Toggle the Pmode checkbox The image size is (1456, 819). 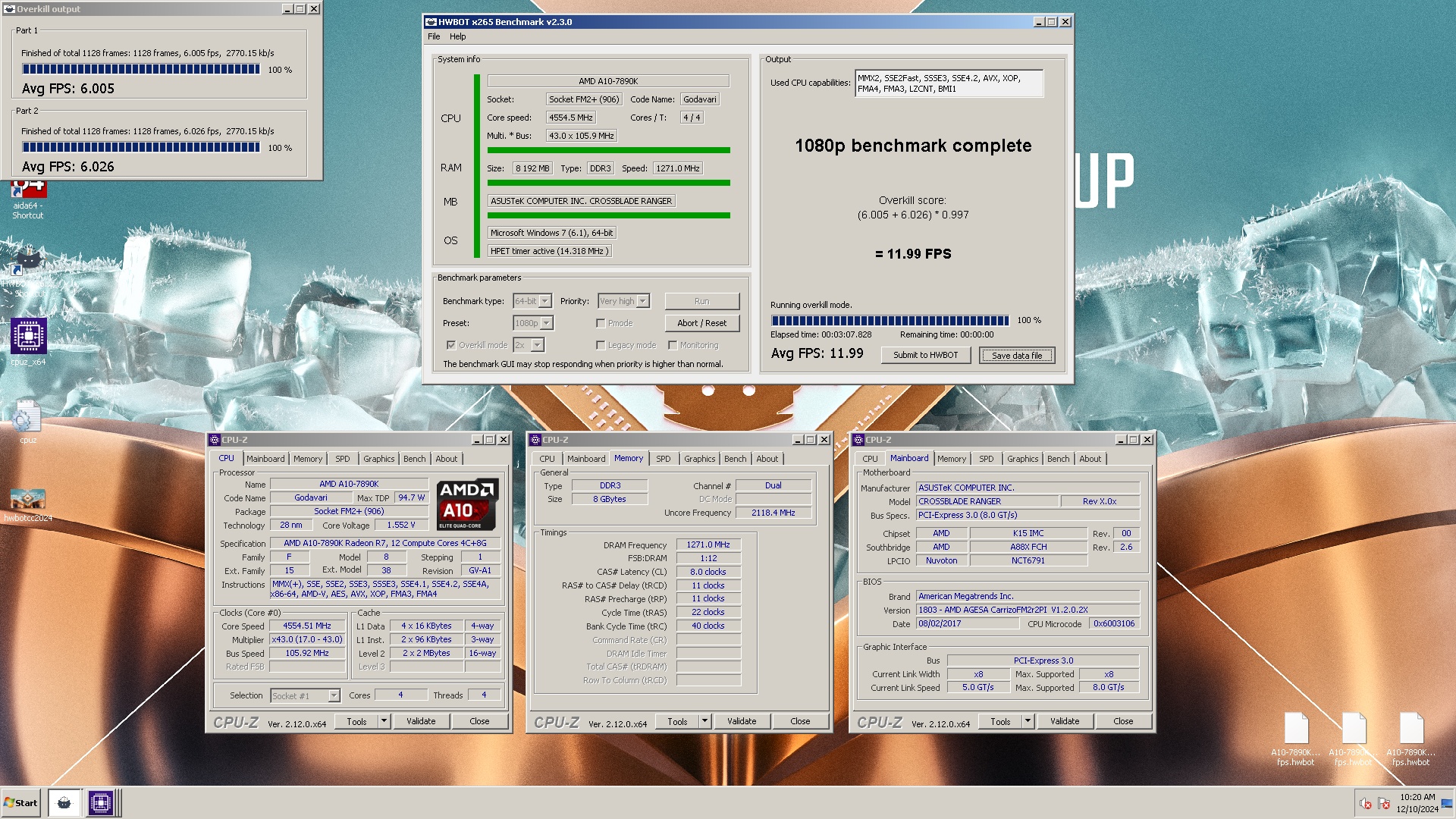click(601, 323)
